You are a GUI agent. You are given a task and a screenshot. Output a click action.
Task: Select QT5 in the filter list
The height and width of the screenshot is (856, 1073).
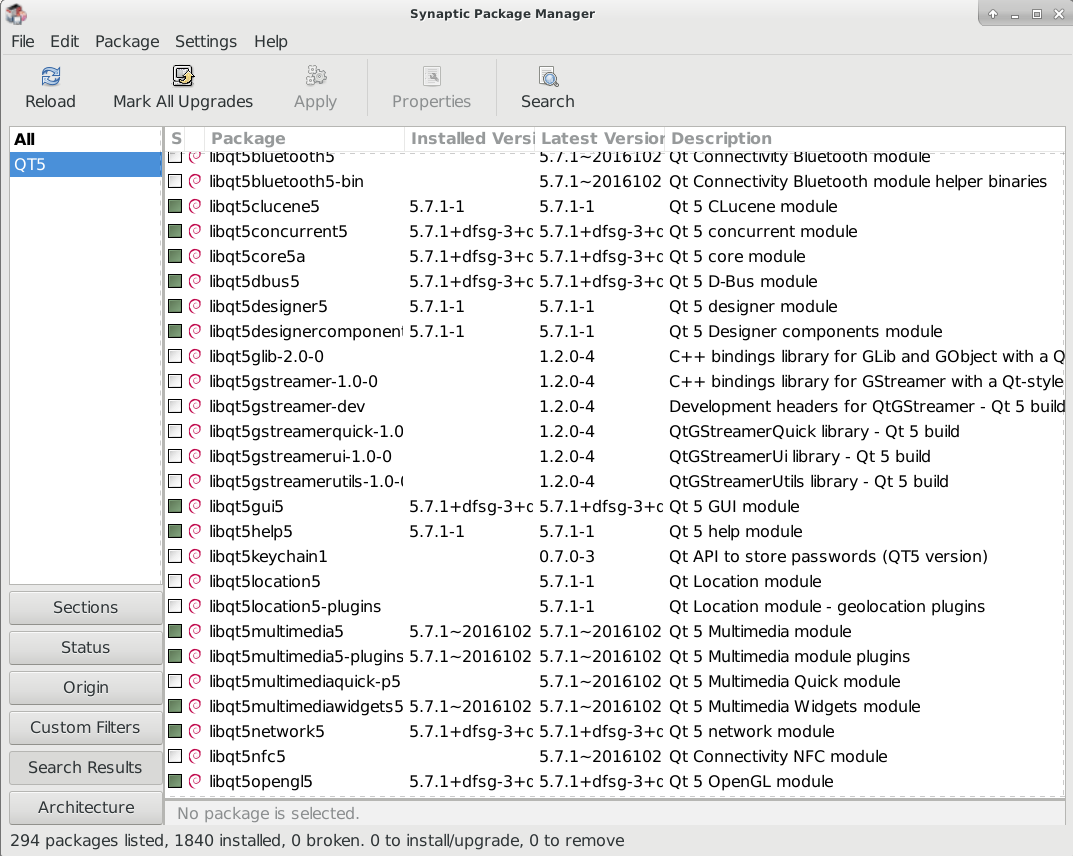click(x=86, y=164)
